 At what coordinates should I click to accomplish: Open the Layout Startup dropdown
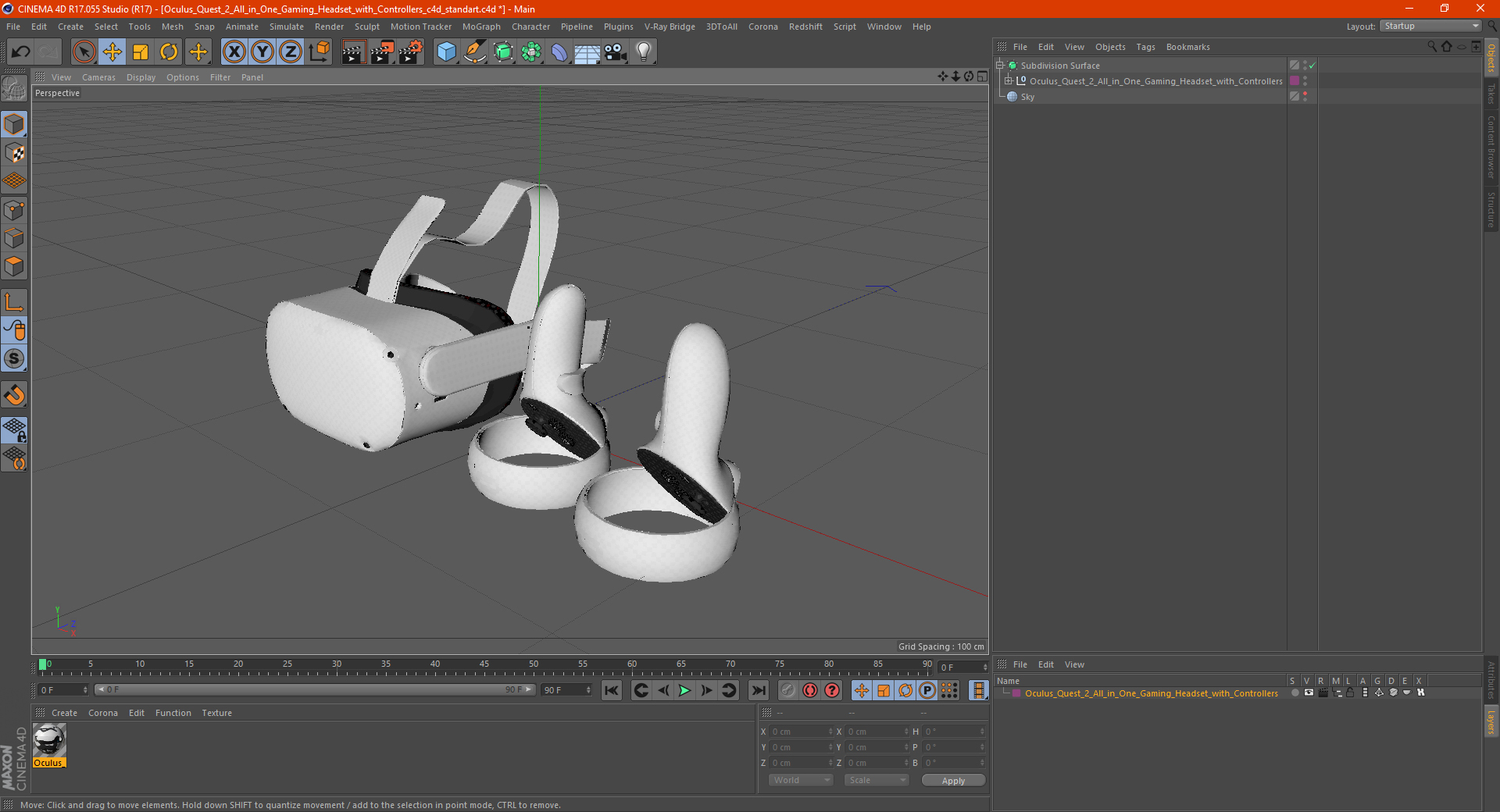click(1431, 27)
